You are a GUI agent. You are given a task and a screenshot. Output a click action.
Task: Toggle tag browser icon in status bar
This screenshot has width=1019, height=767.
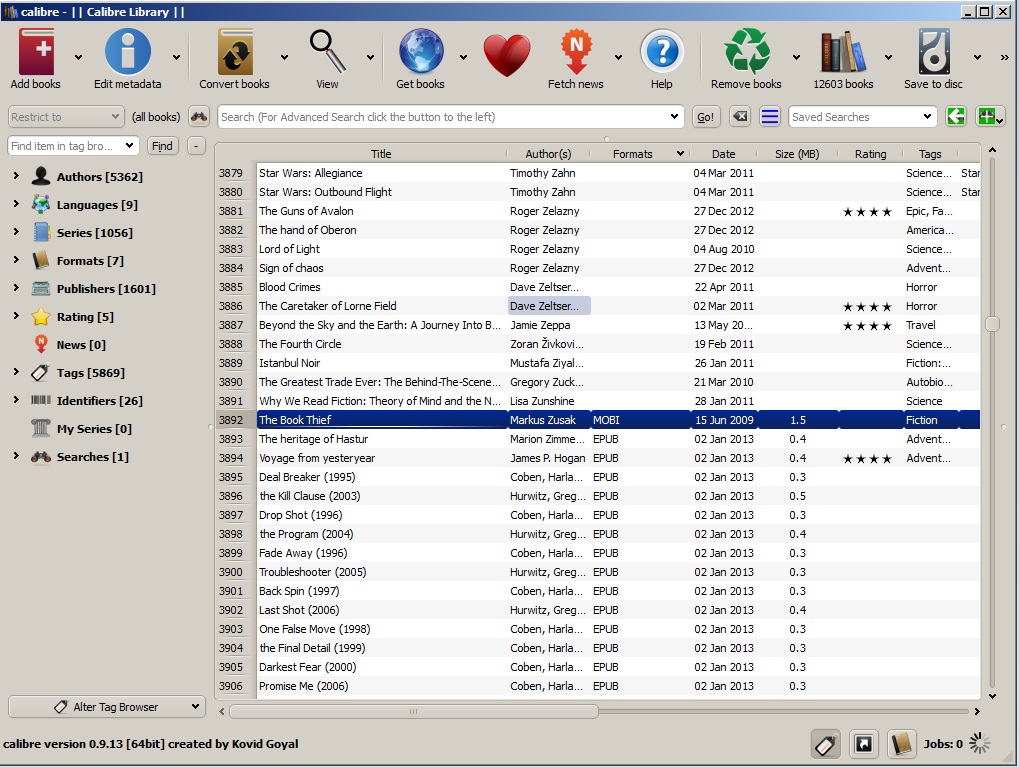[x=825, y=744]
